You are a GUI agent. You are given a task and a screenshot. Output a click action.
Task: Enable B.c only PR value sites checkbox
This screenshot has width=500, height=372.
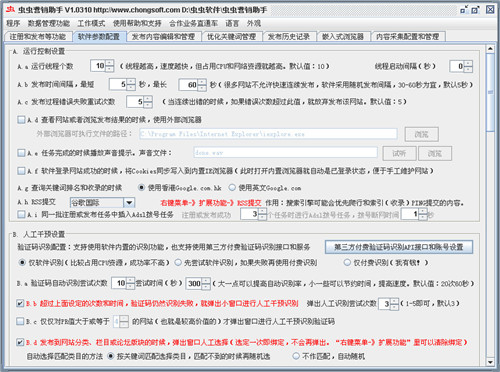[20, 321]
